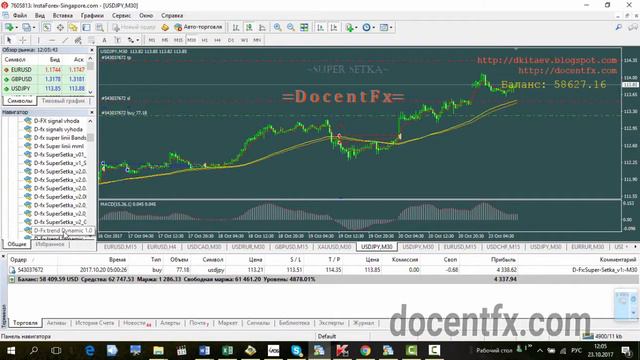Open the Тиковый график tab
Viewport: 640px width, 360px height.
[63, 100]
